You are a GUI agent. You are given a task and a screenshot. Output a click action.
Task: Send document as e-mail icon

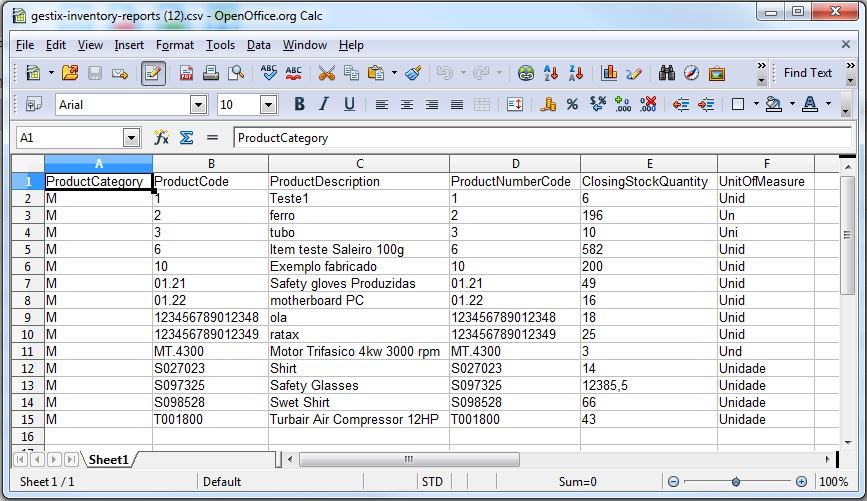[x=120, y=73]
